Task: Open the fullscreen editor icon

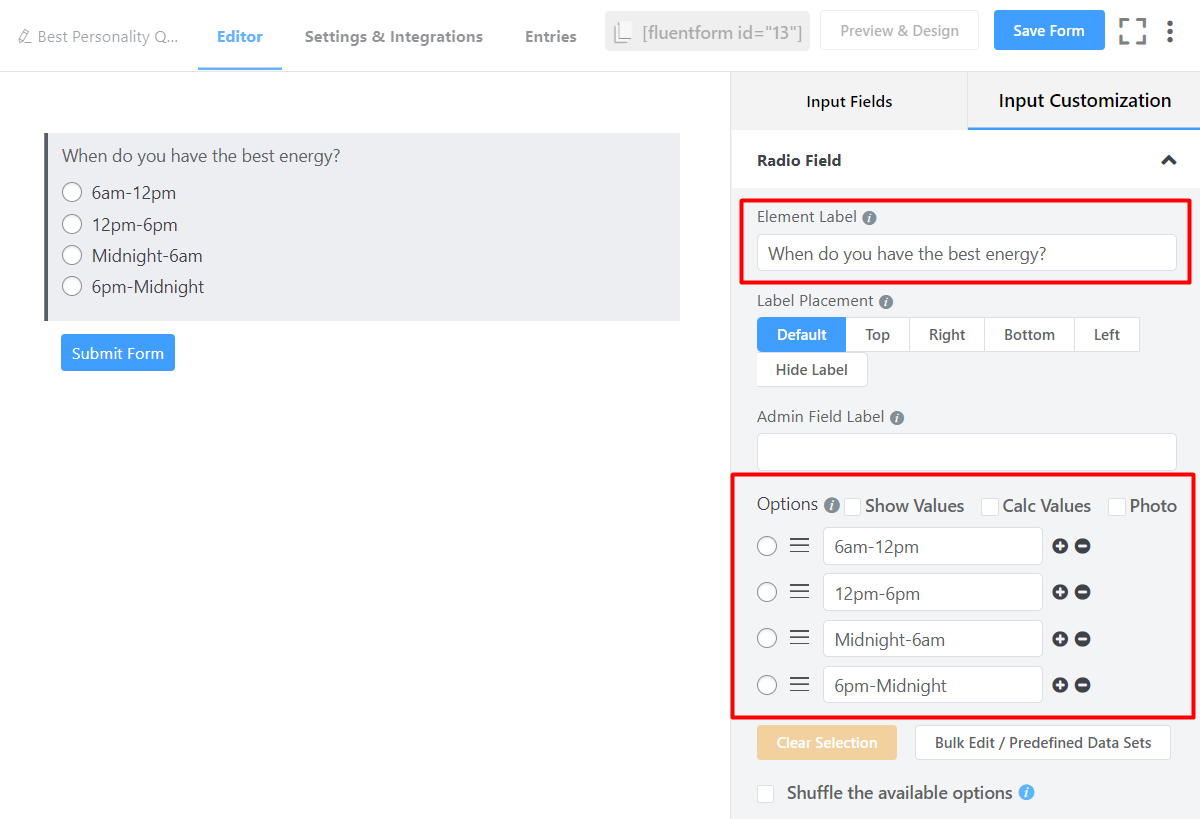Action: point(1133,31)
